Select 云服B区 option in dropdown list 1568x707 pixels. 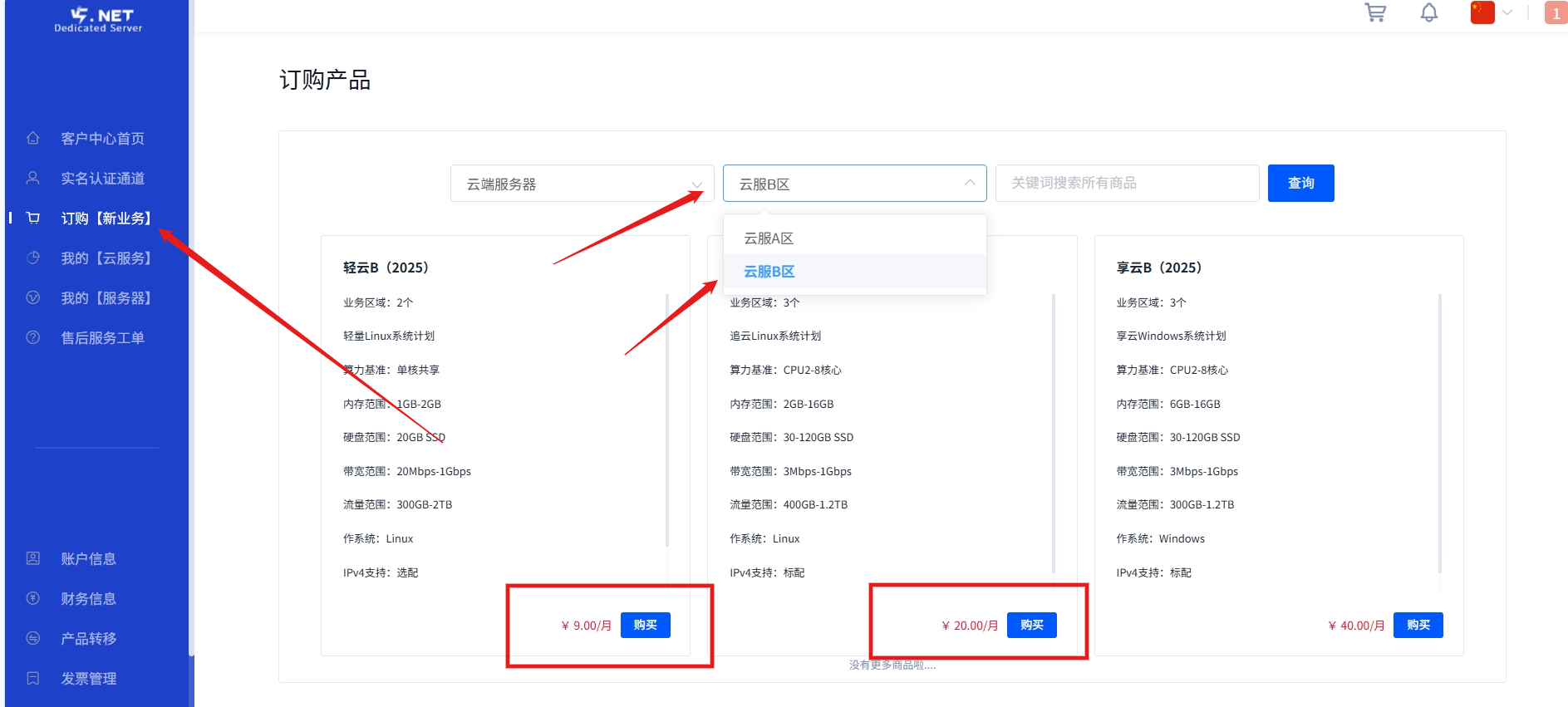[769, 272]
